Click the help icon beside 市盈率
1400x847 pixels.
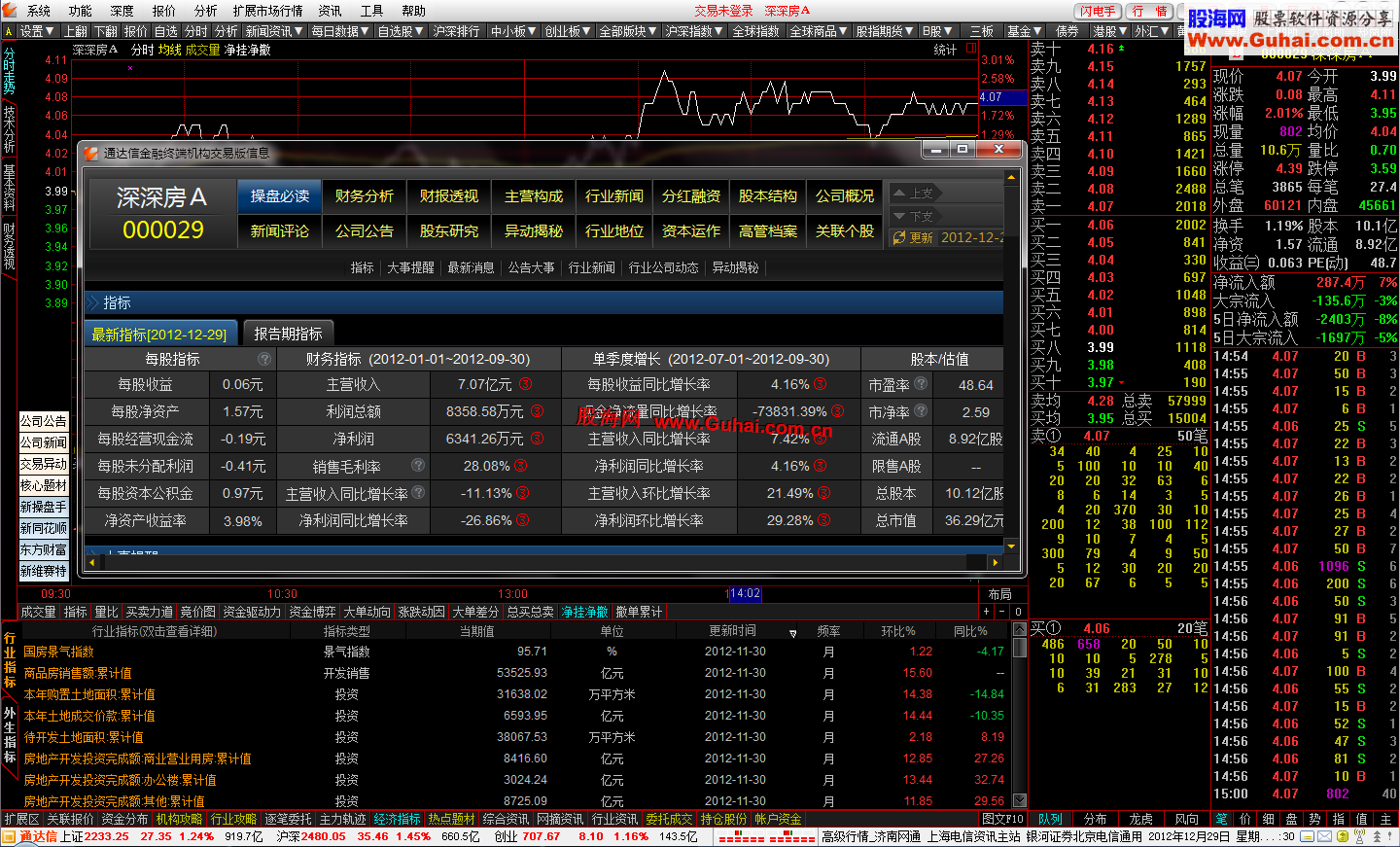[921, 384]
